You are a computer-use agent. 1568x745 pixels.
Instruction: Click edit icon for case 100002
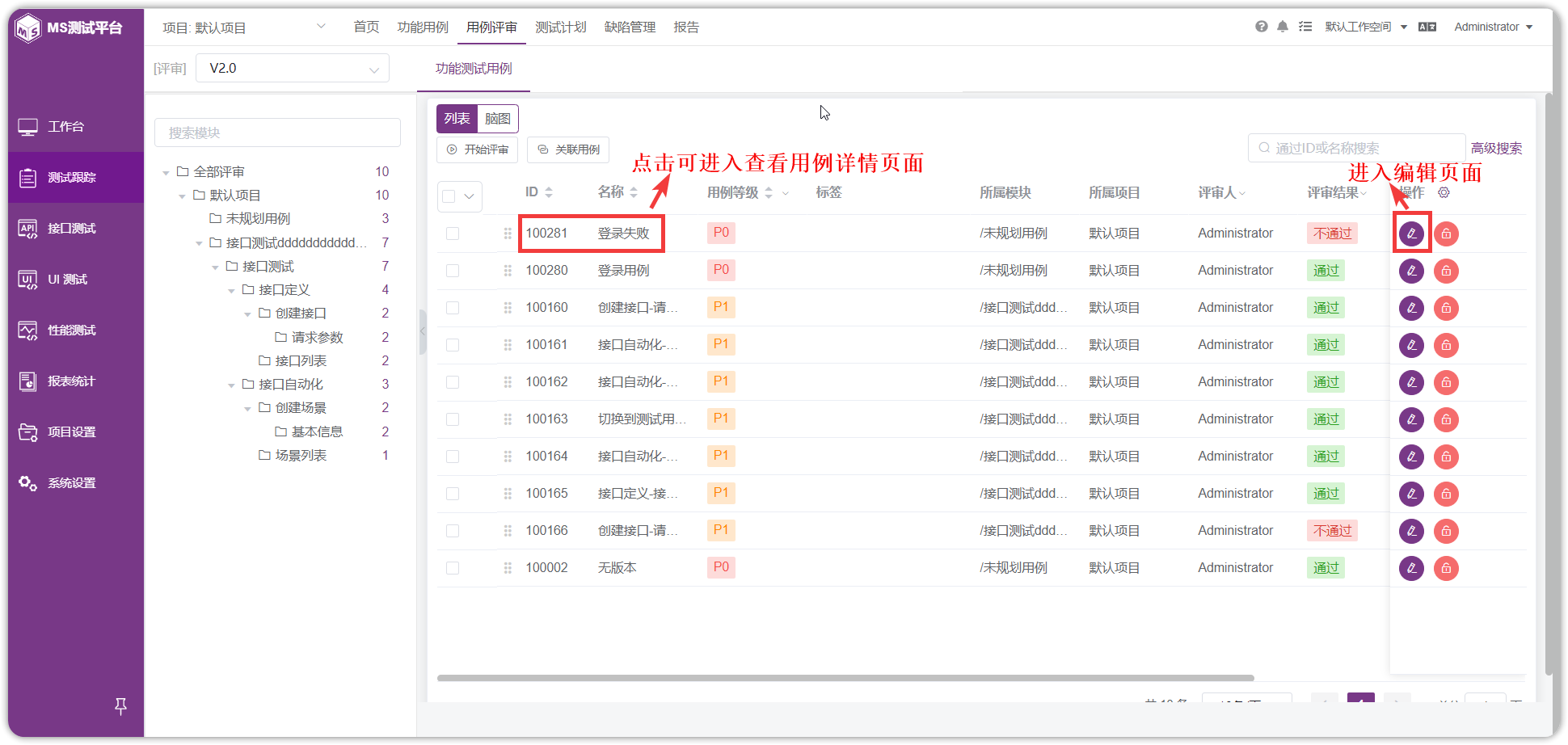click(1411, 568)
